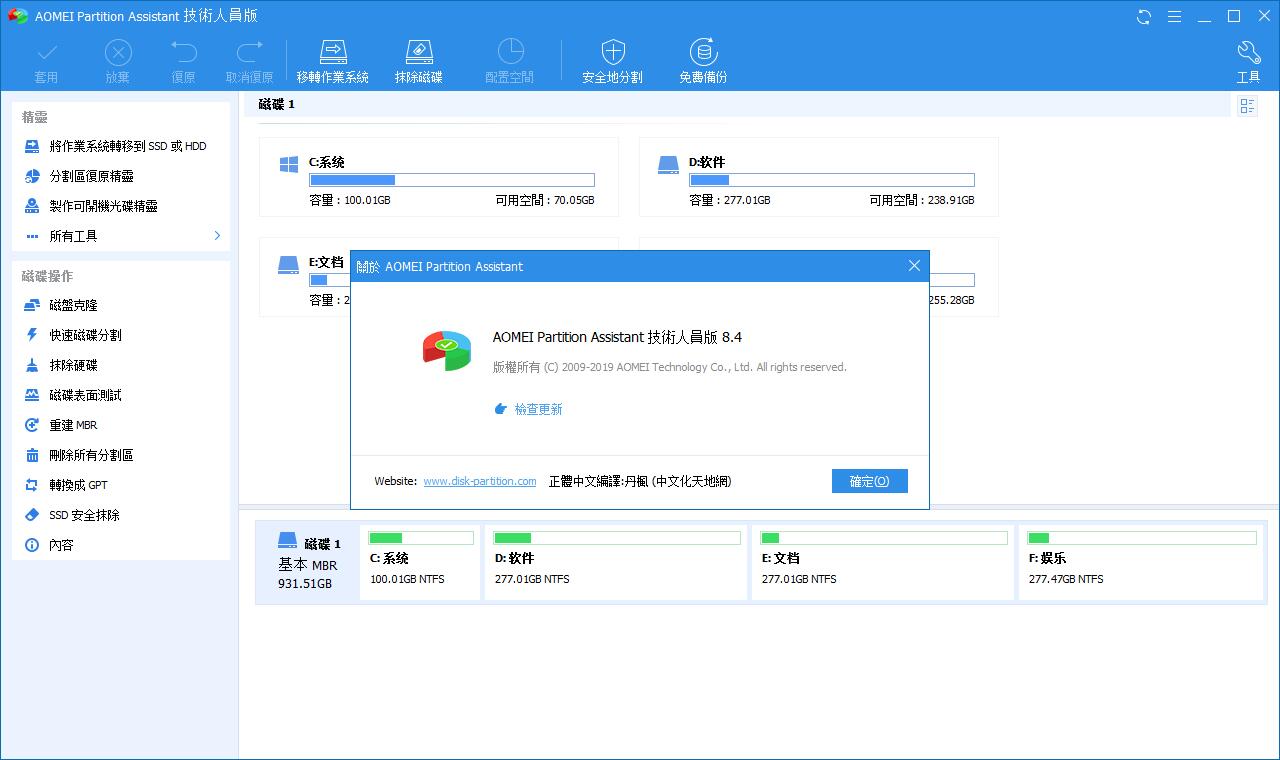Open the 工具 (Tools) wrench menu
This screenshot has width=1280, height=760.
(x=1248, y=62)
